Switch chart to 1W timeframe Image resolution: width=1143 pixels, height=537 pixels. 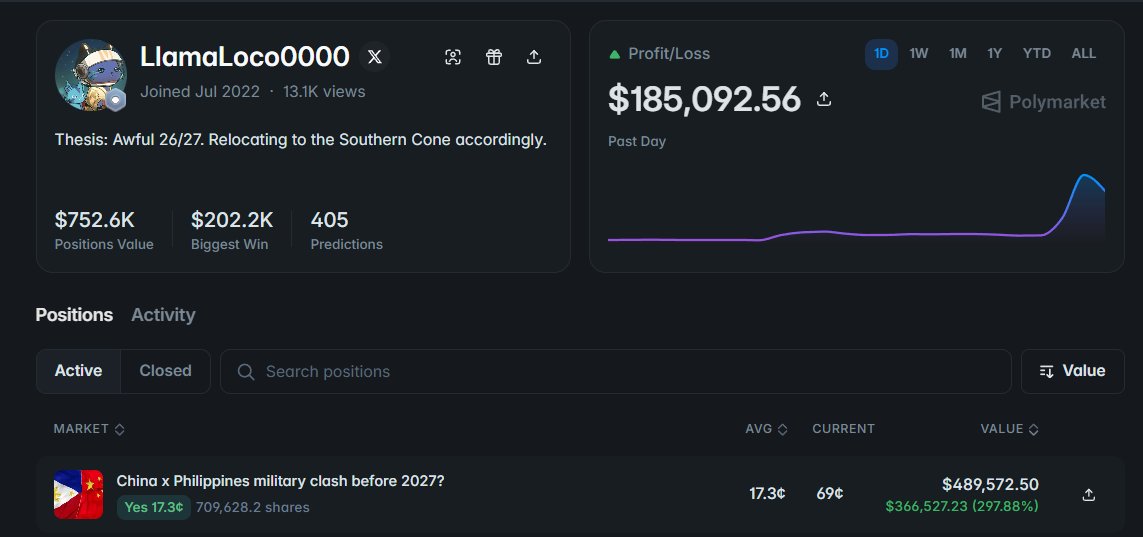point(918,54)
